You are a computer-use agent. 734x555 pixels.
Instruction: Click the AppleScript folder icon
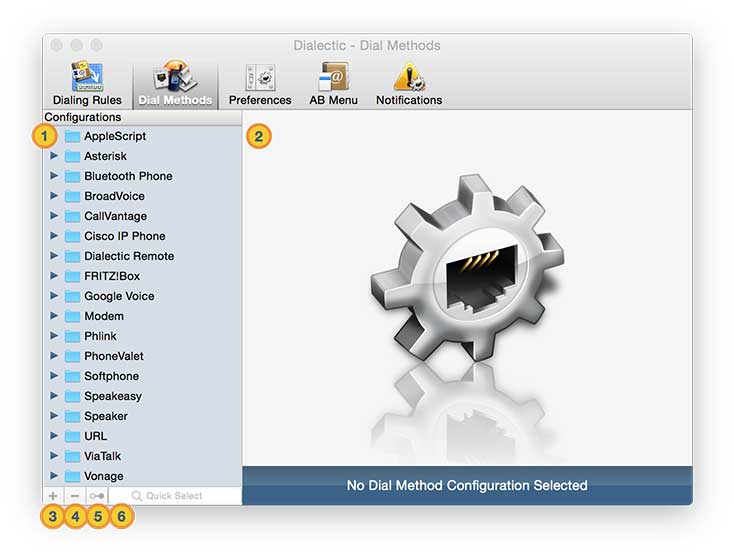pyautogui.click(x=72, y=136)
